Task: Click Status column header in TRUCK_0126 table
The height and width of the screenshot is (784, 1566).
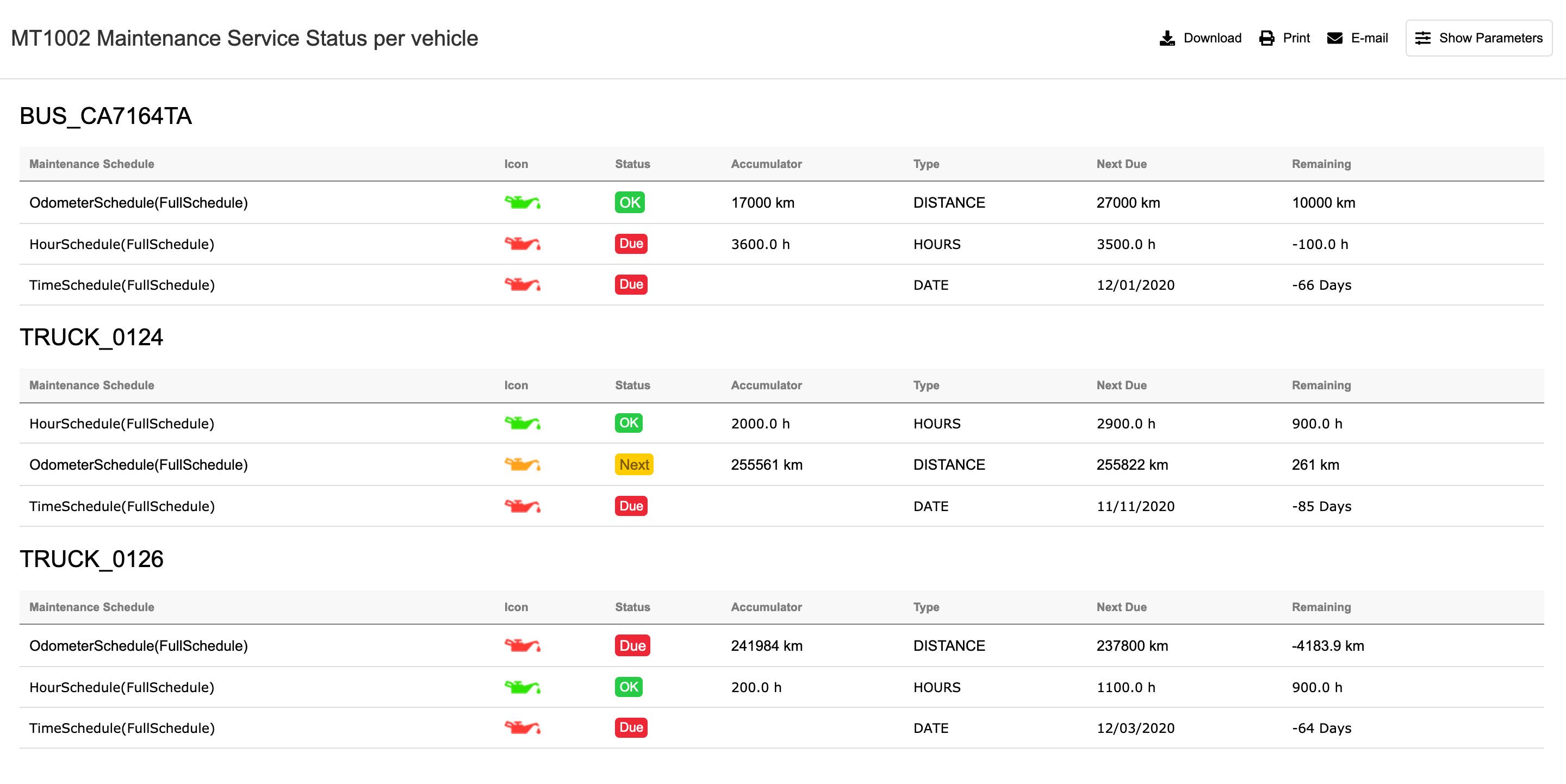Action: point(632,607)
